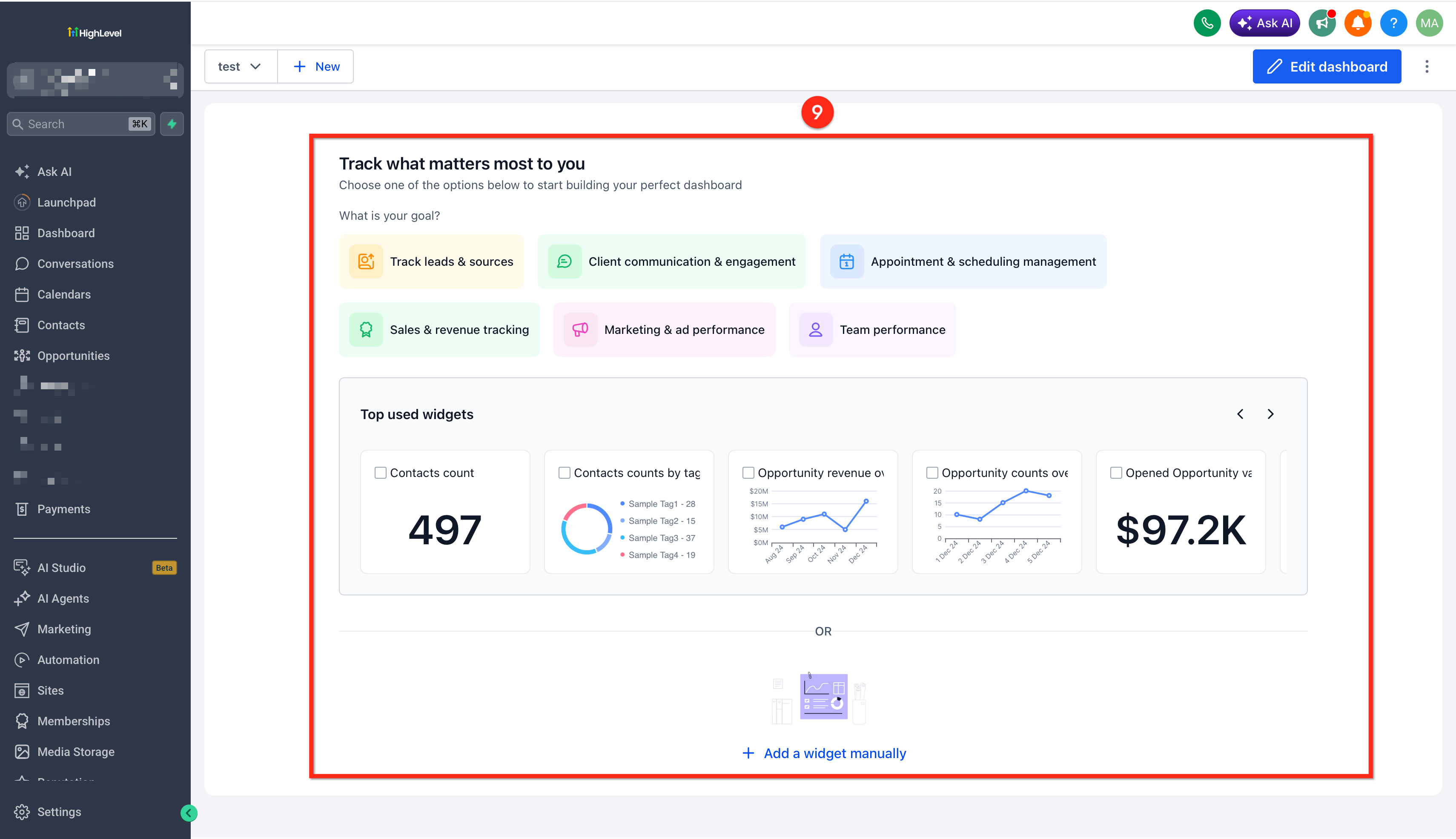Open the three-dot more options menu
This screenshot has height=839, width=1456.
pos(1427,67)
